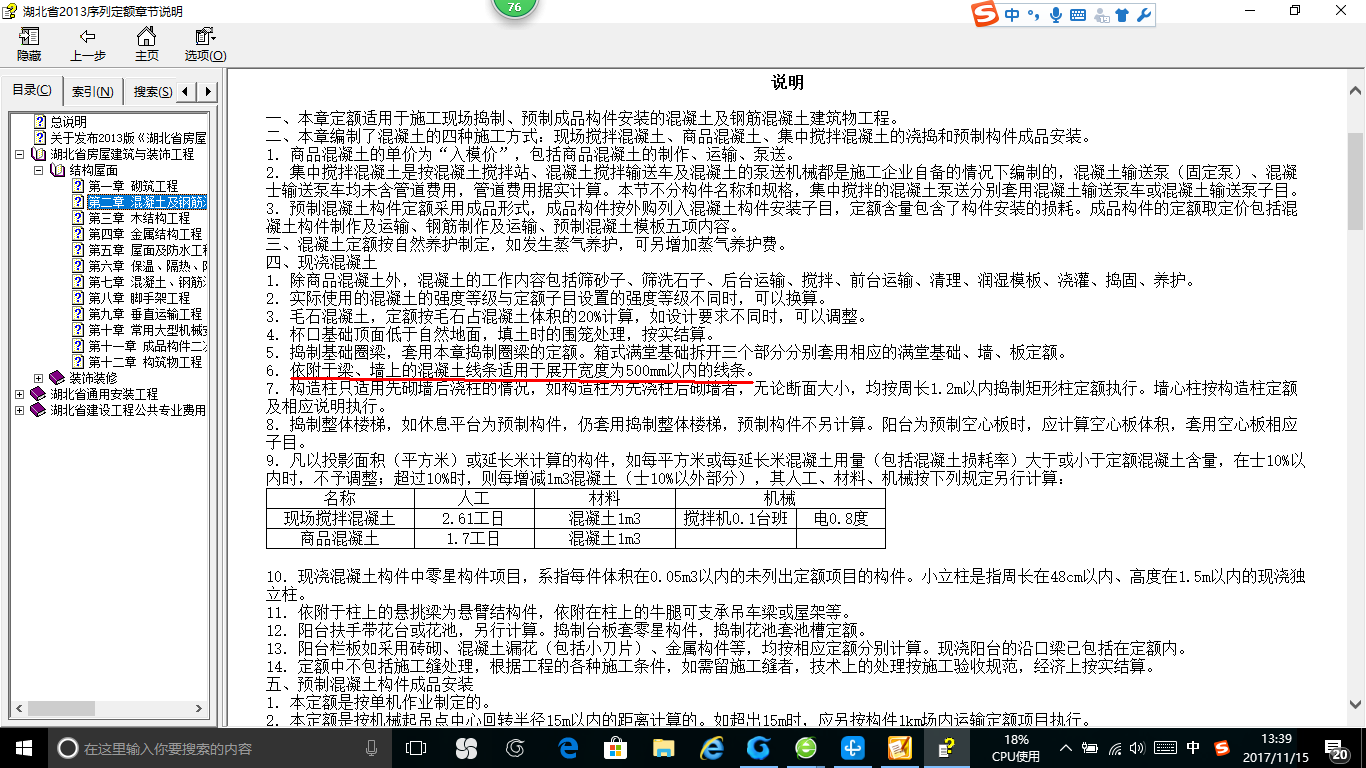Open the Windows Start menu

23,748
